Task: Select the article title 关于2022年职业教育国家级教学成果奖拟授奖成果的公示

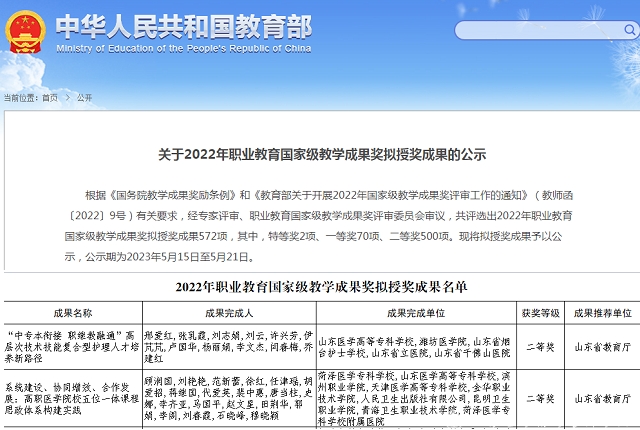Action: pos(322,155)
